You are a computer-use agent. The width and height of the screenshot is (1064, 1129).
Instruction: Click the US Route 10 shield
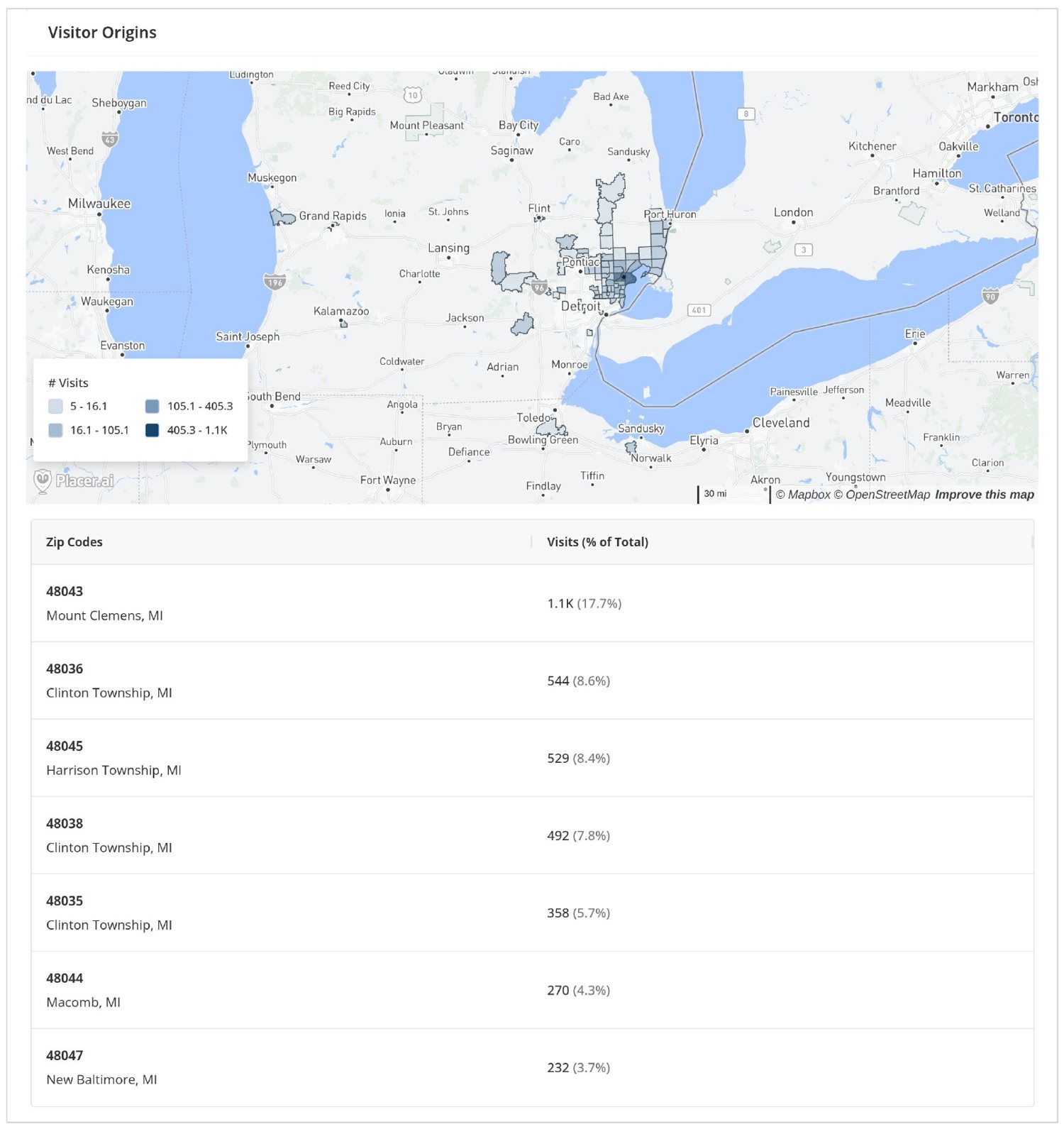point(413,95)
